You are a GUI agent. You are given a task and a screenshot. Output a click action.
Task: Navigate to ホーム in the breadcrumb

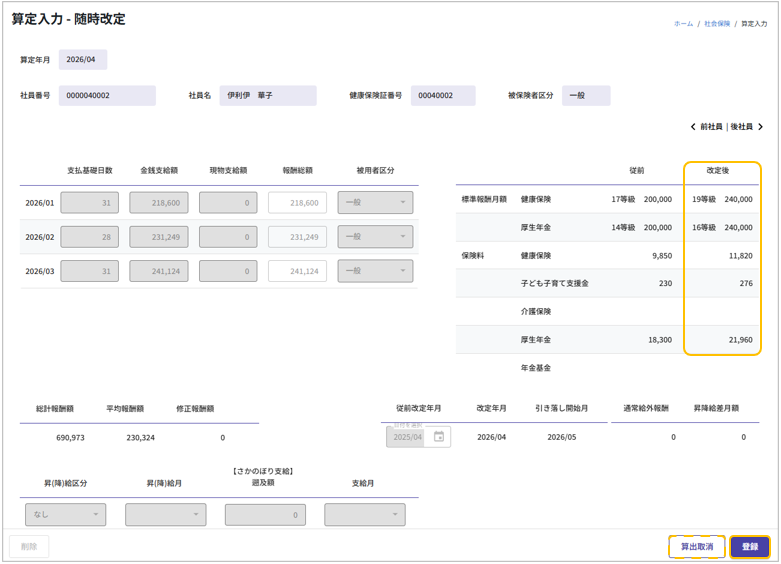[683, 23]
